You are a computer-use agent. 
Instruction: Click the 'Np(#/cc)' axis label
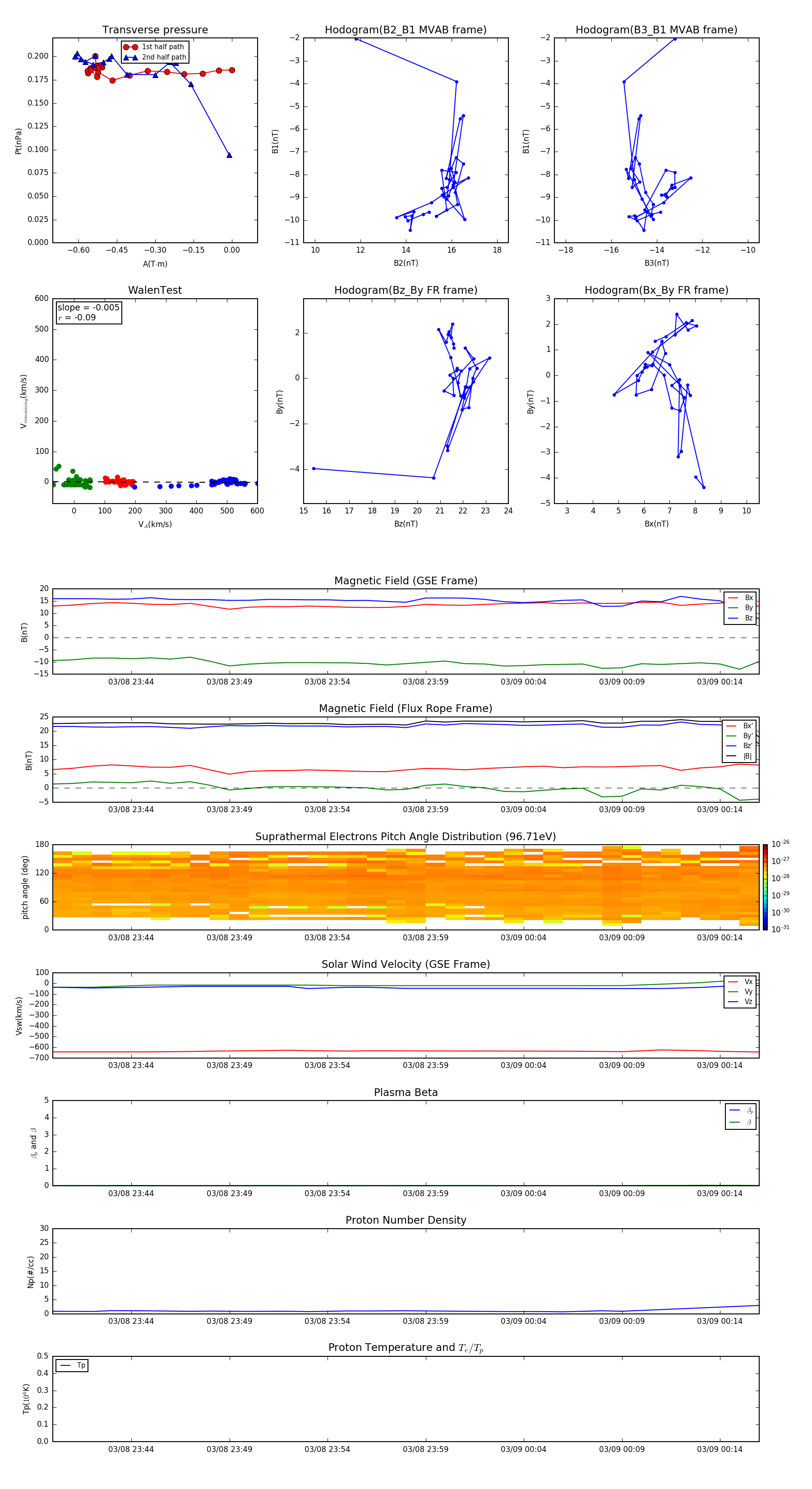click(31, 1271)
